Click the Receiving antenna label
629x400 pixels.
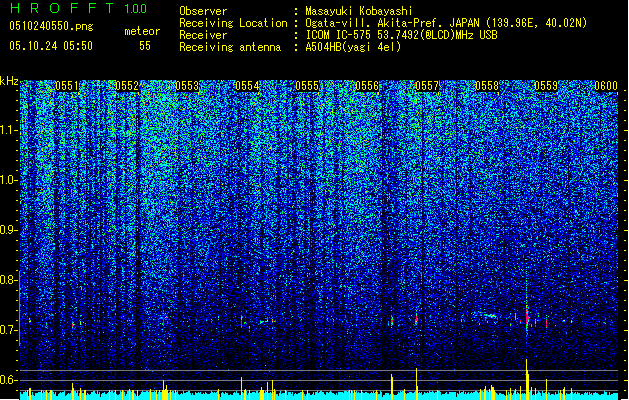point(230,47)
